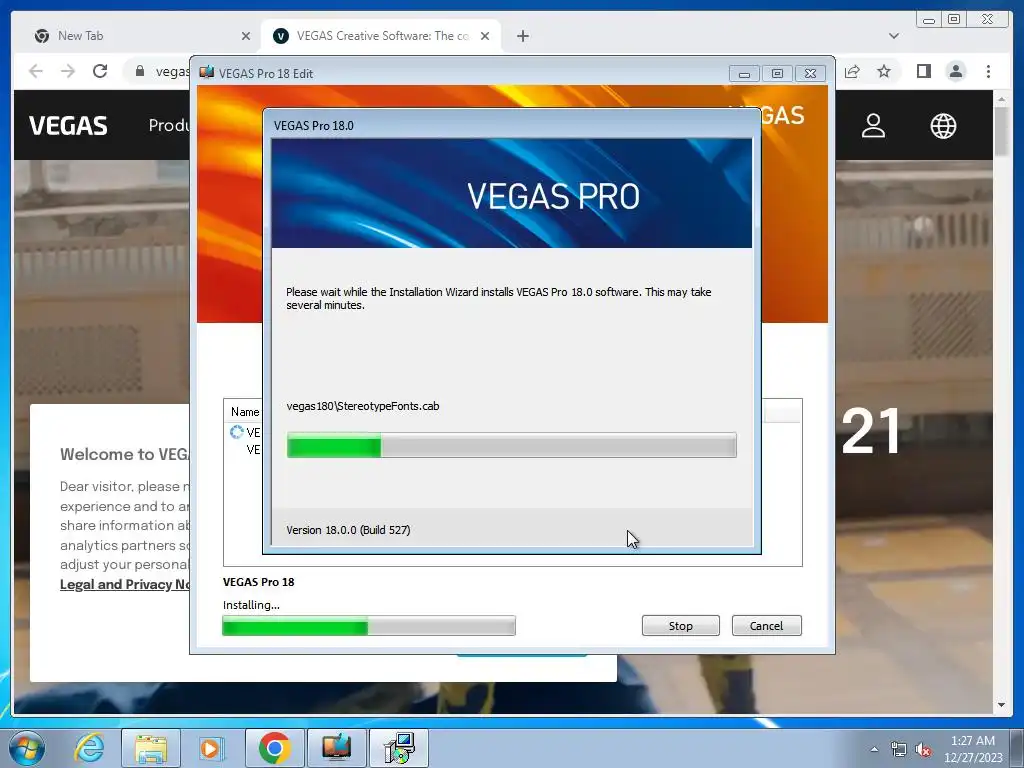This screenshot has width=1024, height=768.
Task: Minimize the VEGAS Pro 18 Edit window
Action: tap(744, 74)
